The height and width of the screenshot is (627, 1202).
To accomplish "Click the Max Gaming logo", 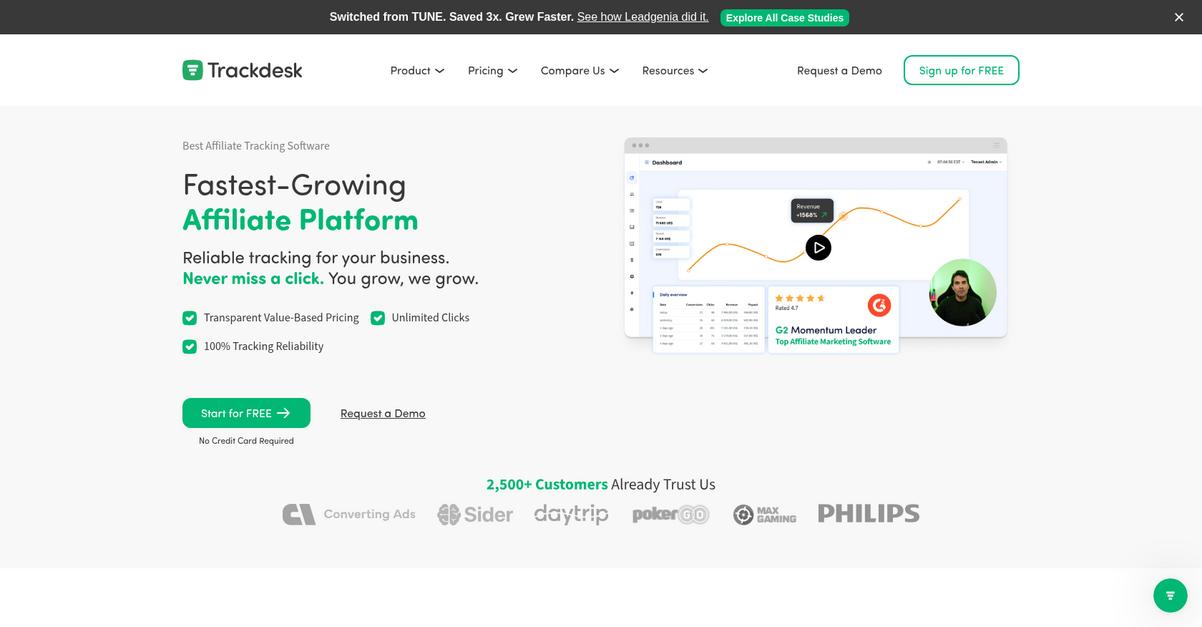I will pos(765,514).
